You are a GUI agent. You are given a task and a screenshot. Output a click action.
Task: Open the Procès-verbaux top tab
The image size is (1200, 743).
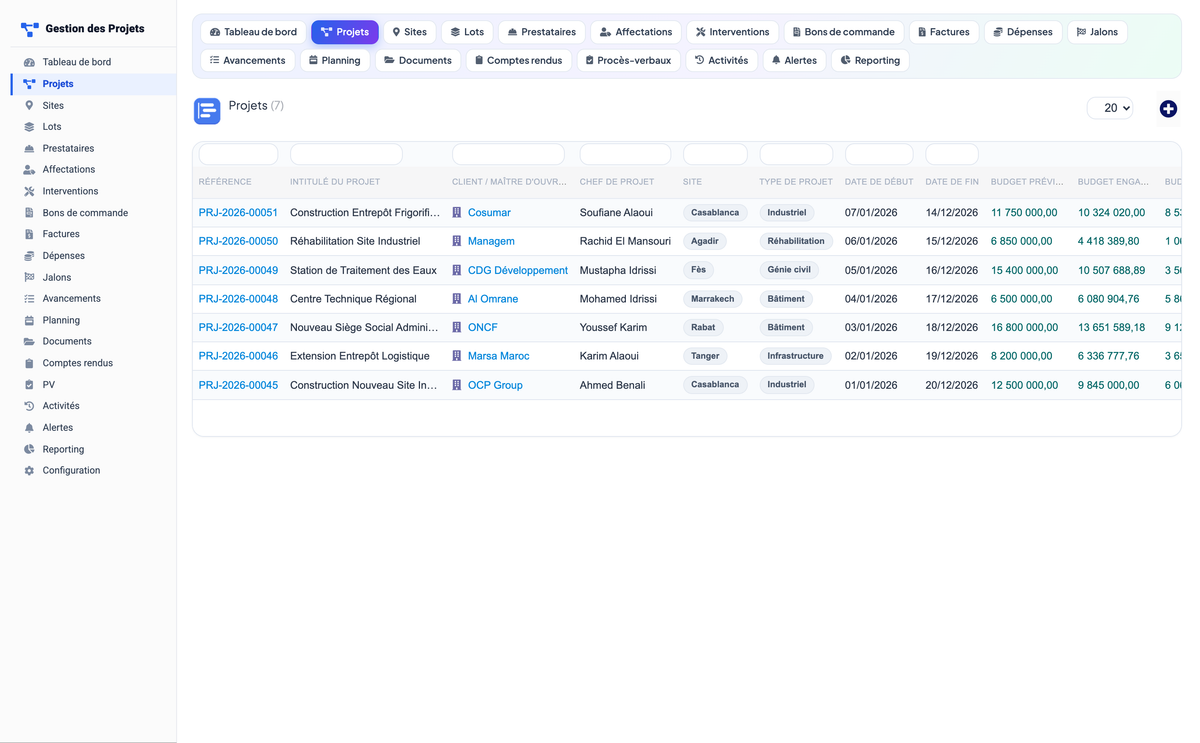pos(628,60)
